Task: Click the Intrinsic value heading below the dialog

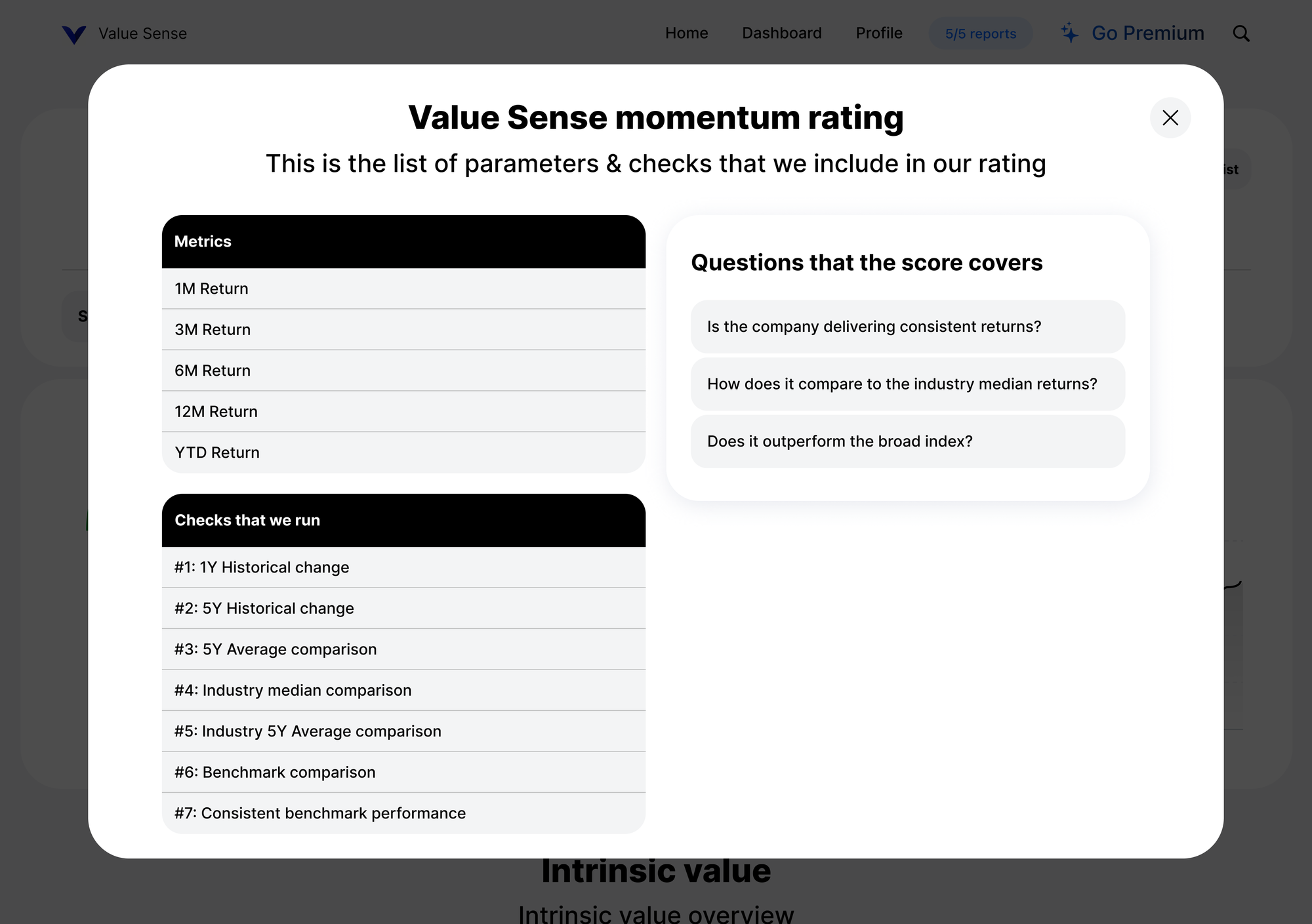Action: click(655, 870)
